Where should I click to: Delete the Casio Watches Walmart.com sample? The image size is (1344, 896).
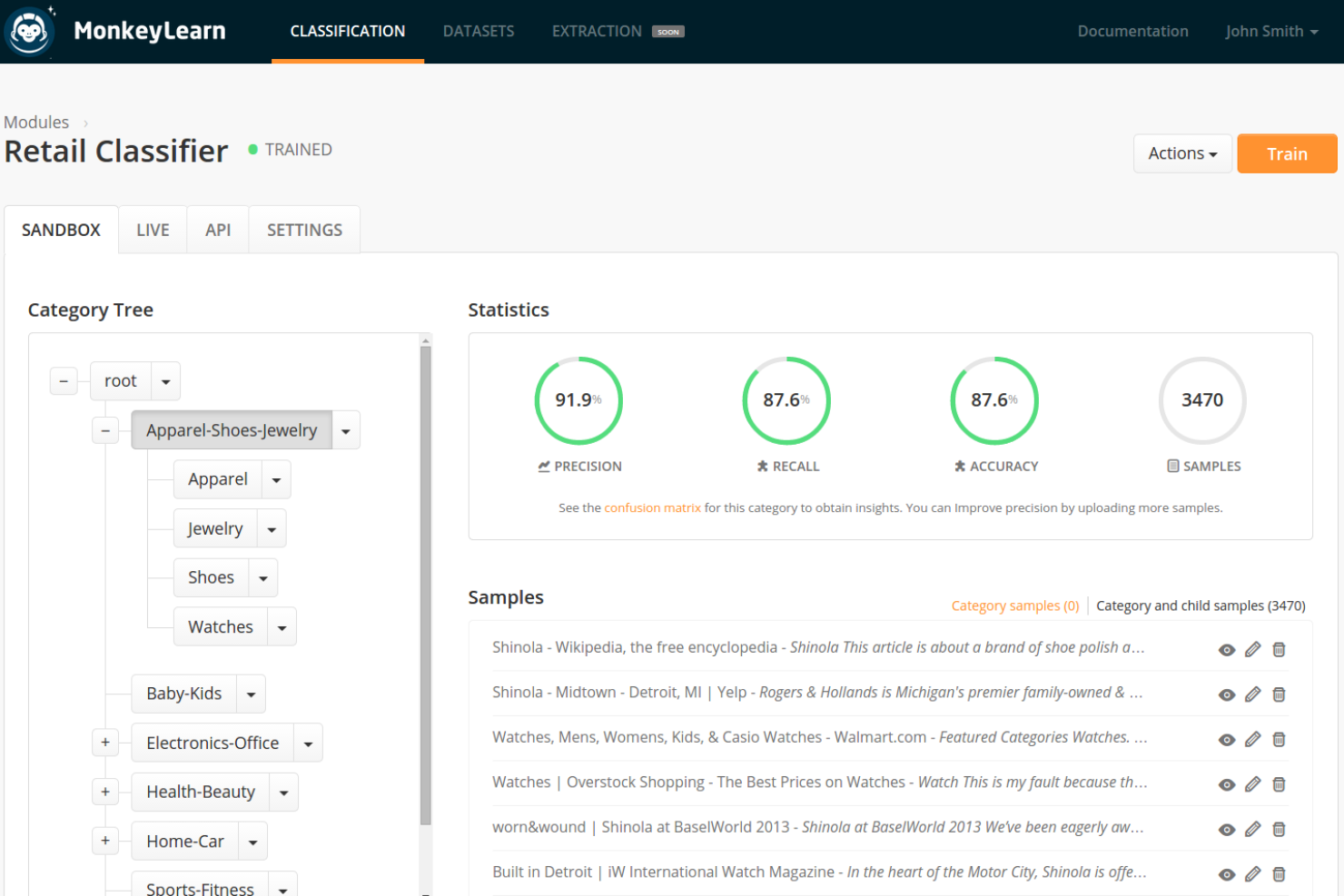1279,739
